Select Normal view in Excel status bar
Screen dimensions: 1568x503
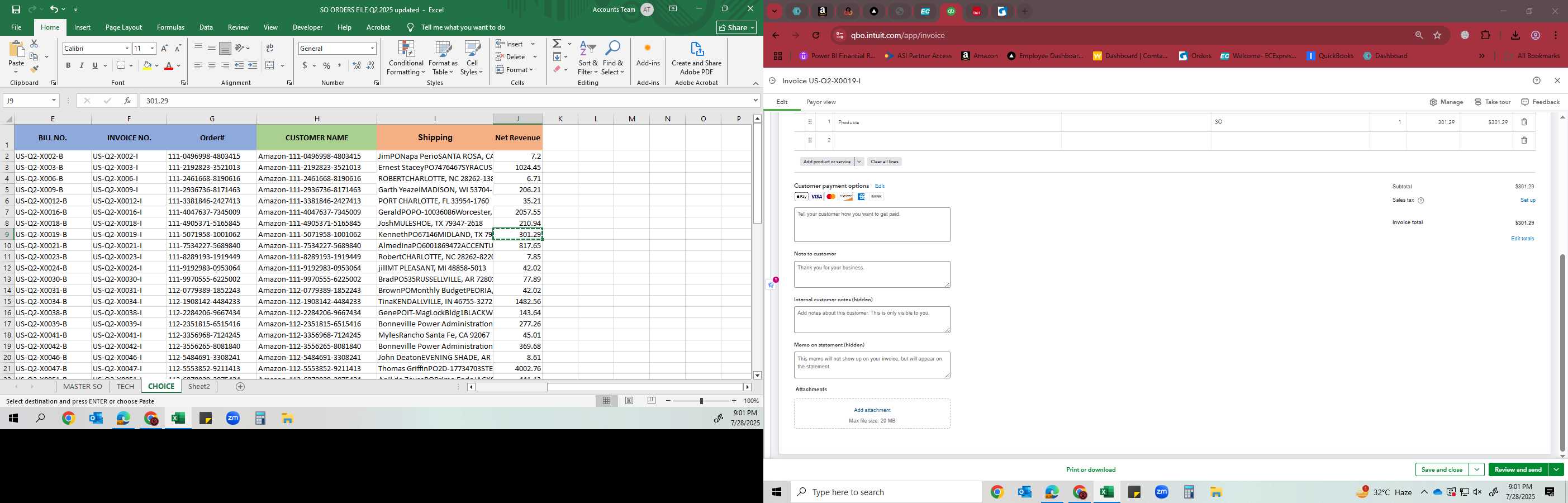[607, 401]
